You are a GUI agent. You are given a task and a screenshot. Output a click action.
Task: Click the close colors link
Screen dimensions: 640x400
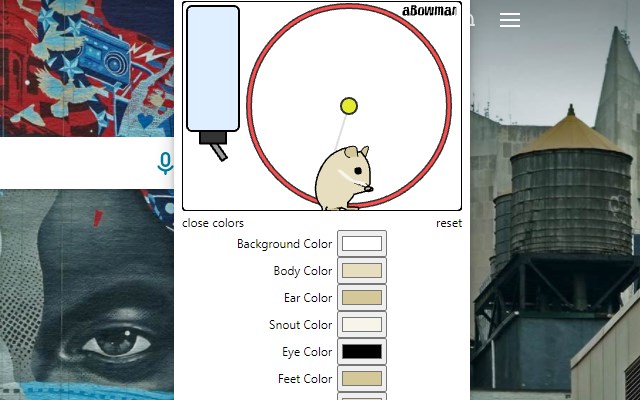(x=213, y=223)
